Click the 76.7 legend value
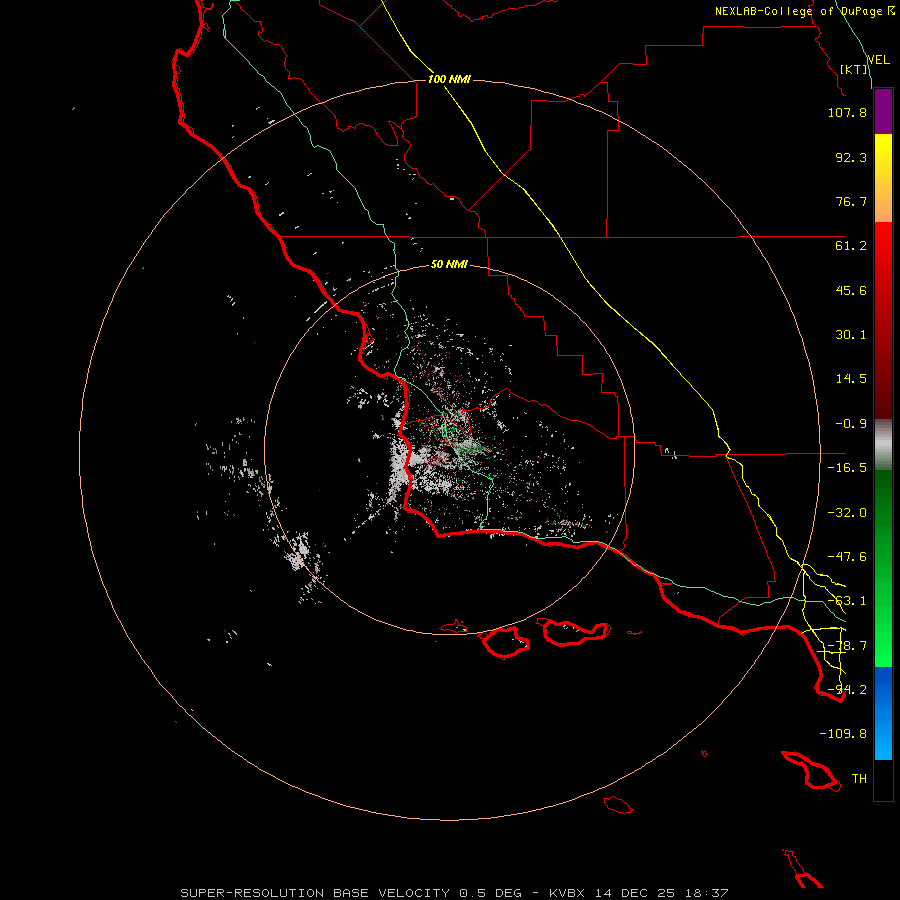The width and height of the screenshot is (900, 900). click(x=851, y=201)
